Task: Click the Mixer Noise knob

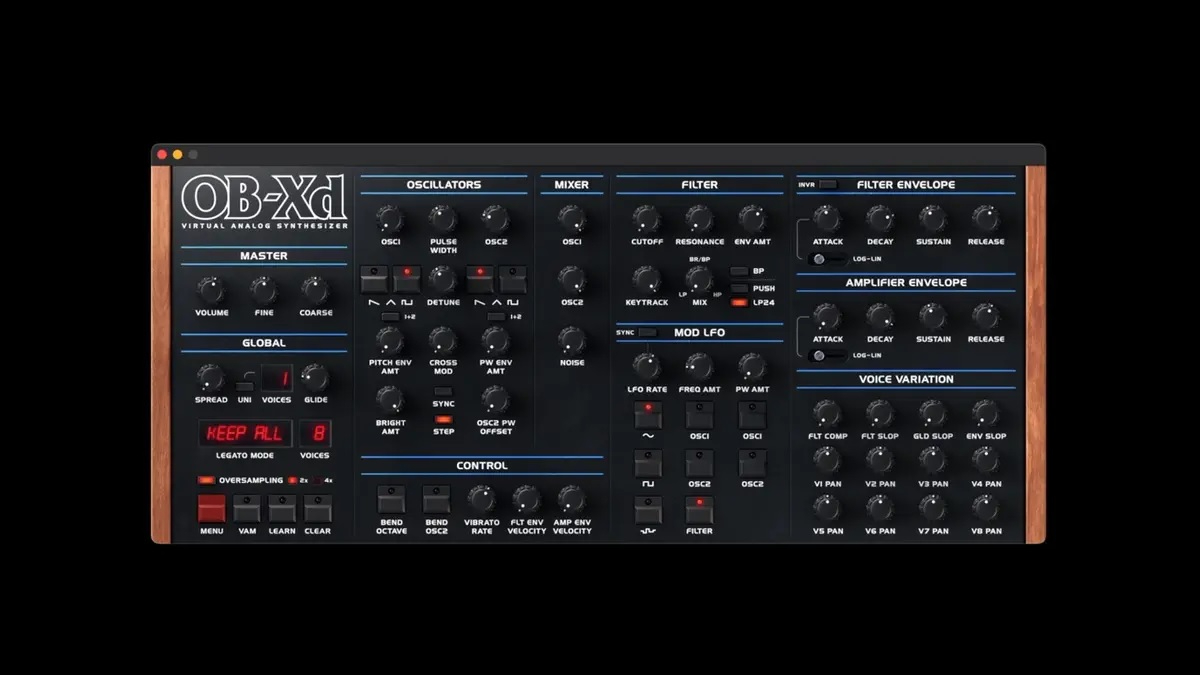Action: tap(572, 341)
